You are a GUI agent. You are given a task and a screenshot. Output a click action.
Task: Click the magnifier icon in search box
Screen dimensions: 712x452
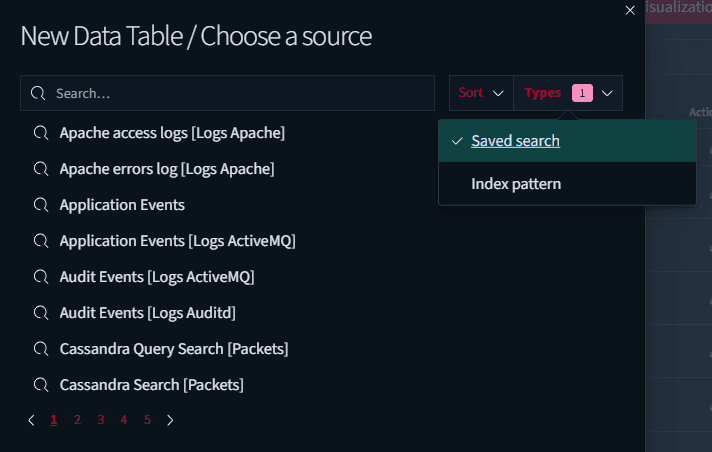coord(38,93)
